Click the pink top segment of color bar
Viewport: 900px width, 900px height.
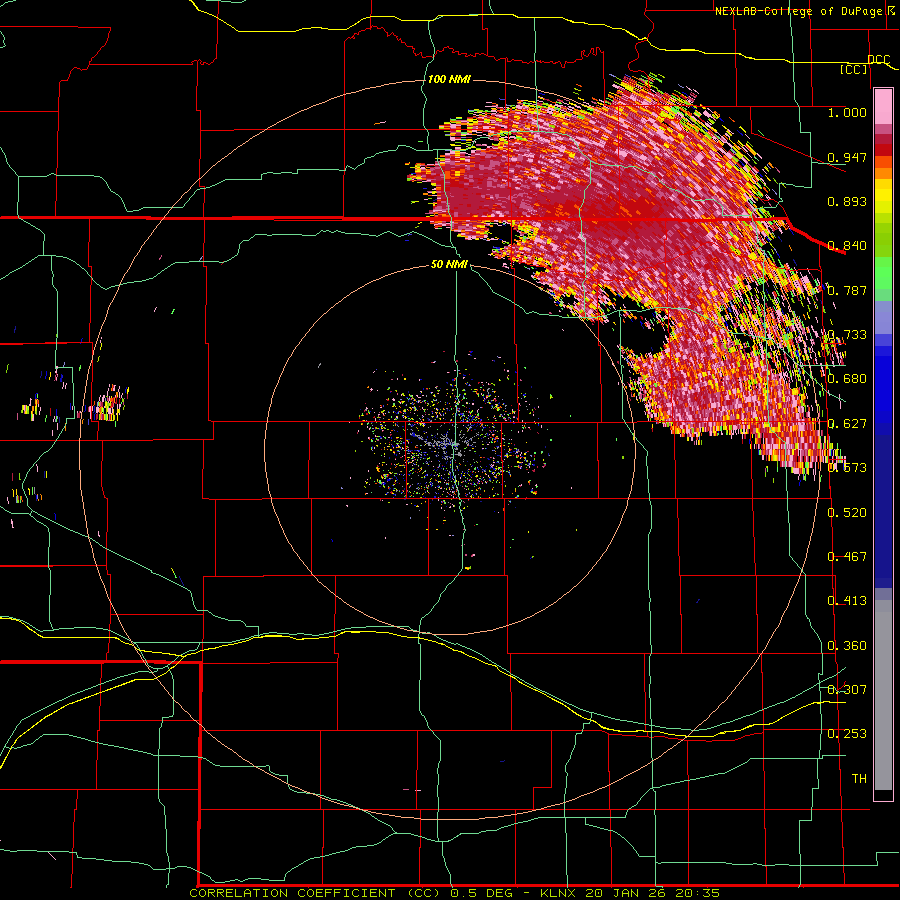pyautogui.click(x=883, y=107)
